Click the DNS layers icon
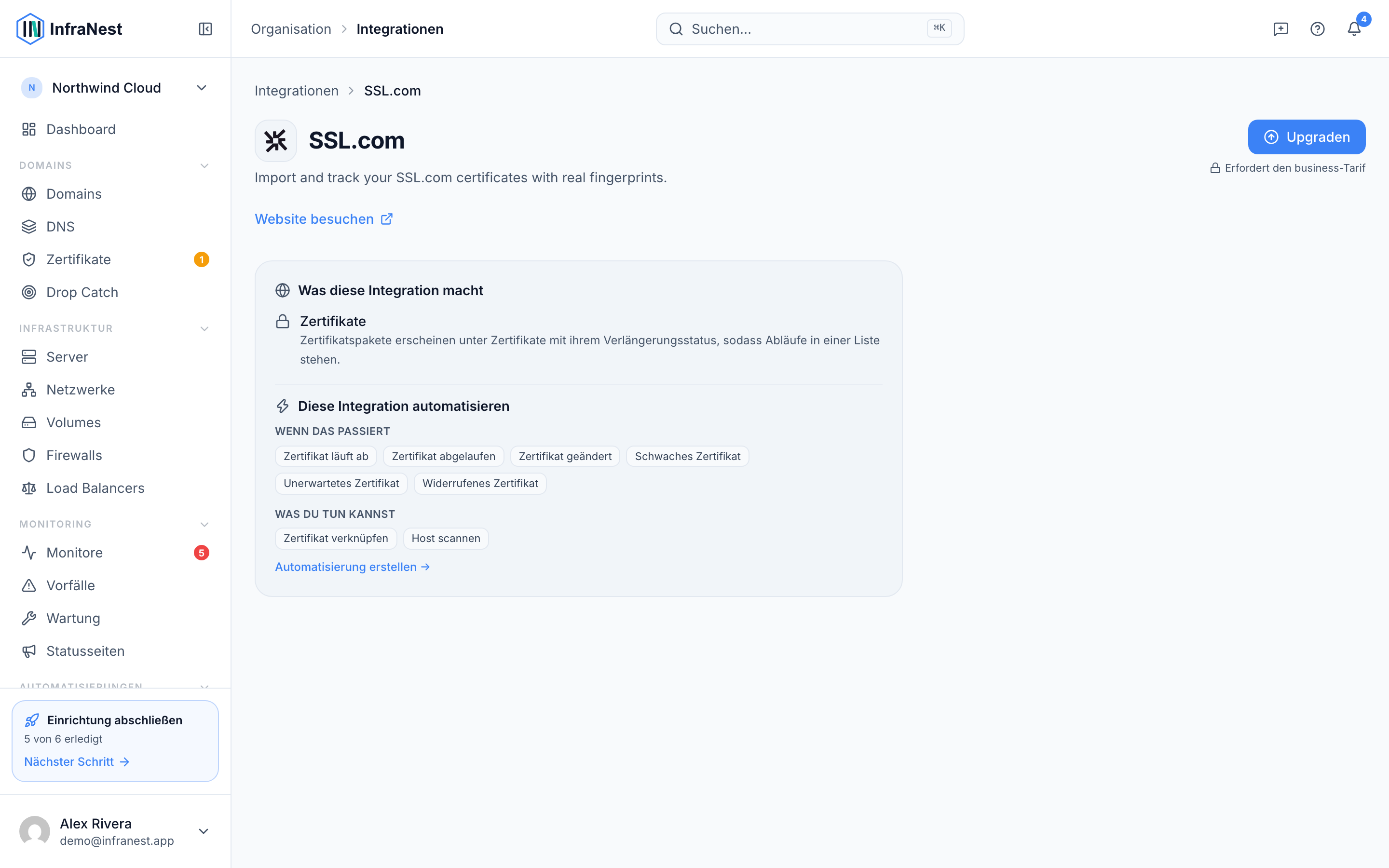1389x868 pixels. pos(29,227)
